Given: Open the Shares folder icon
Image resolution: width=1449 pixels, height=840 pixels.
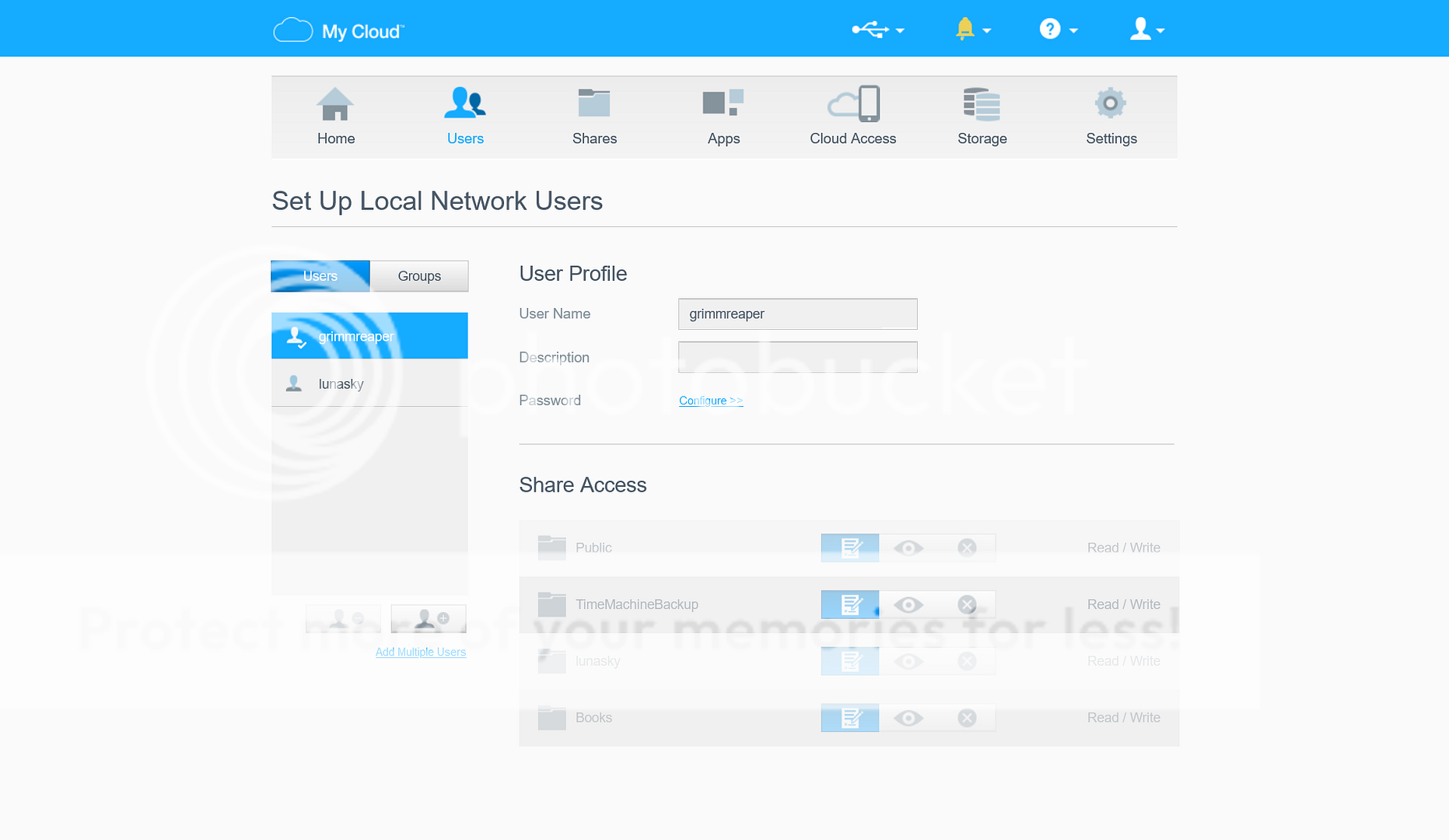Looking at the screenshot, I should pyautogui.click(x=594, y=104).
